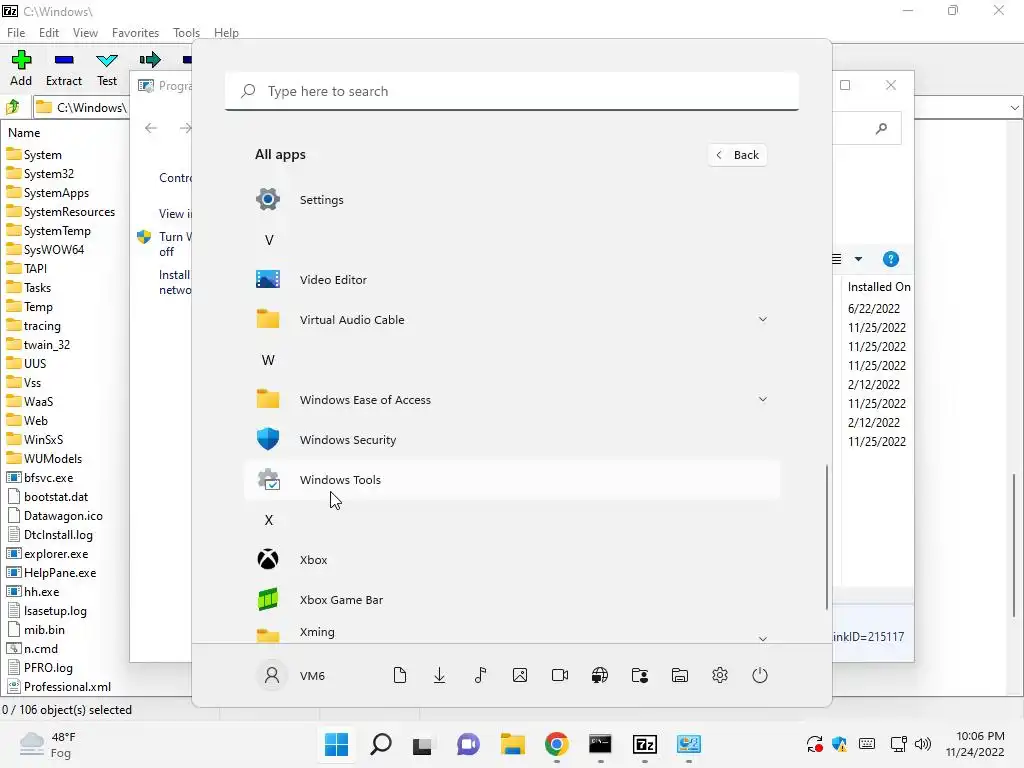Click Extract in the 7-Zip toolbar
1024x768 pixels.
64,69
